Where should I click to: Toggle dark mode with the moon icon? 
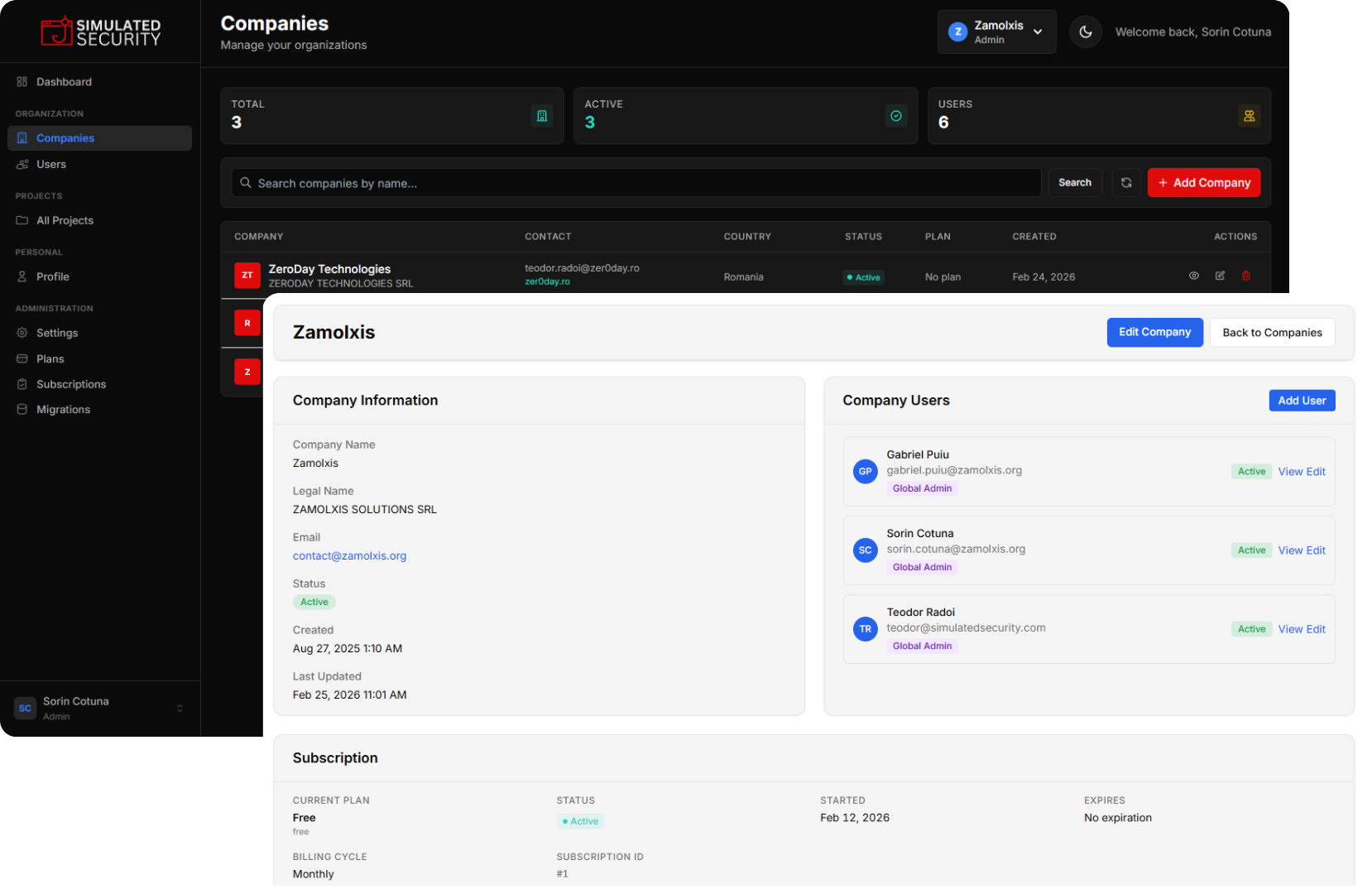1085,32
